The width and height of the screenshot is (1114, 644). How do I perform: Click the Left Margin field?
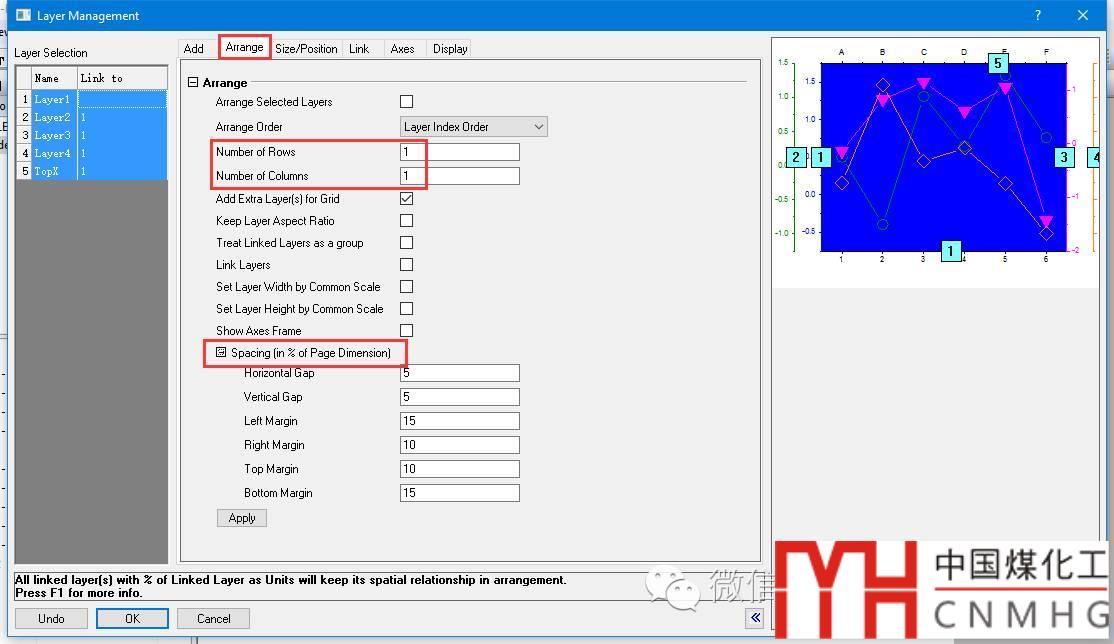tap(460, 421)
